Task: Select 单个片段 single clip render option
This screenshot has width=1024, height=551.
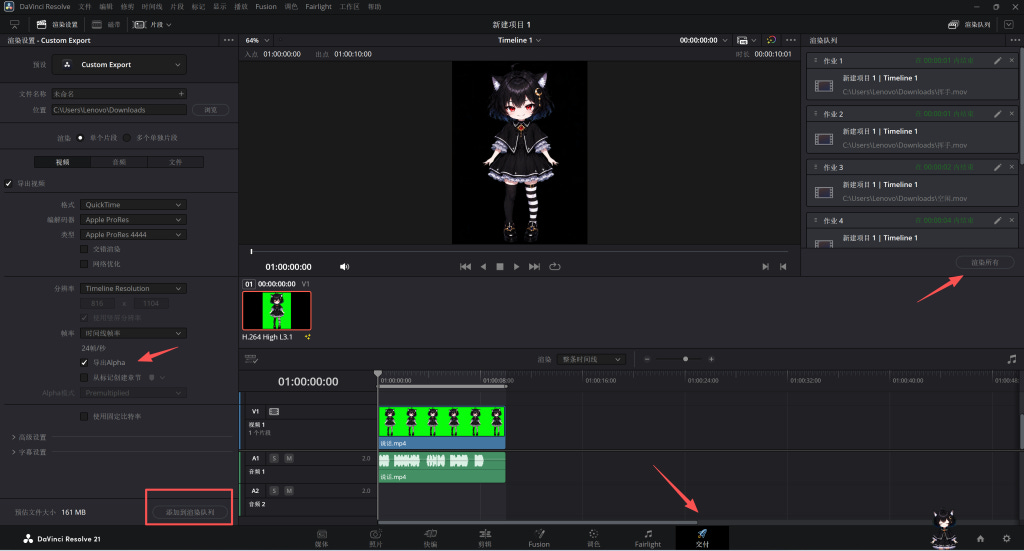Action: point(80,138)
